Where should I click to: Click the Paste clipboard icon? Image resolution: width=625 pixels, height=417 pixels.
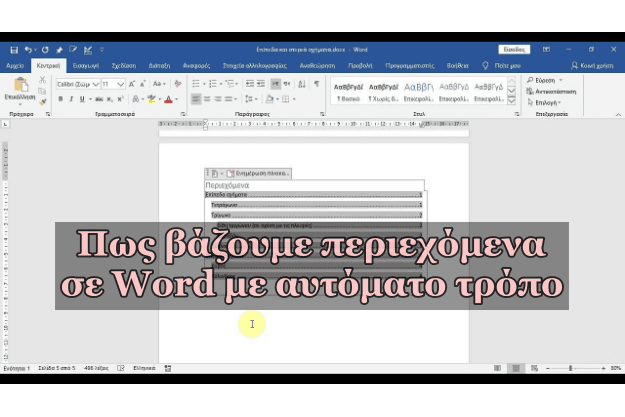20,85
